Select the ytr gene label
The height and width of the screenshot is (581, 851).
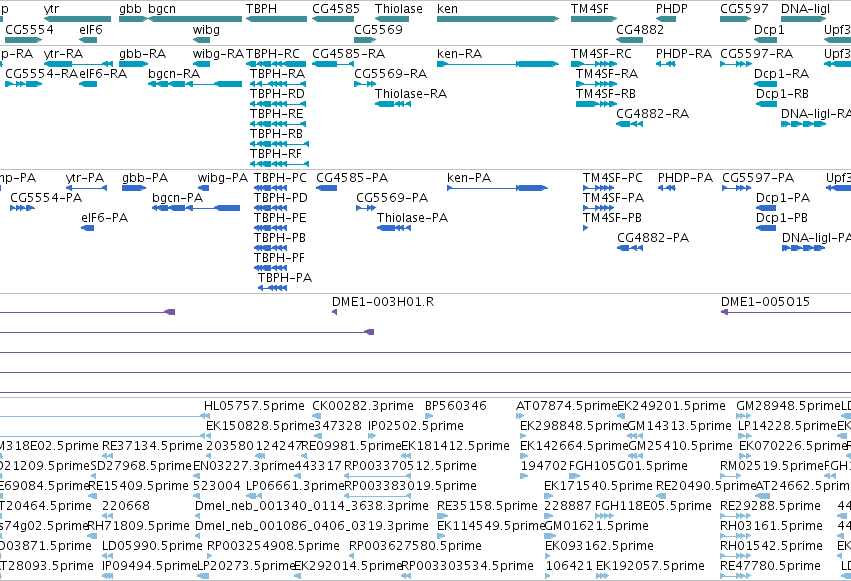click(52, 9)
